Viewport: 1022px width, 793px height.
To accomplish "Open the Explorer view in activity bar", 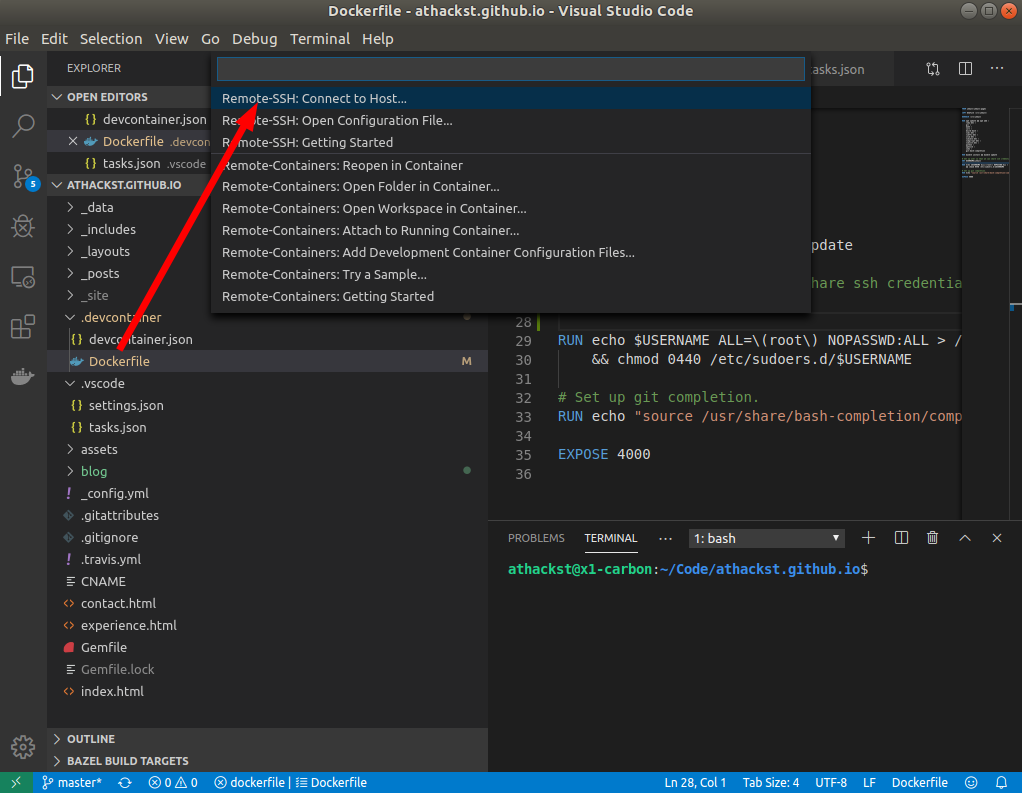I will 23,76.
